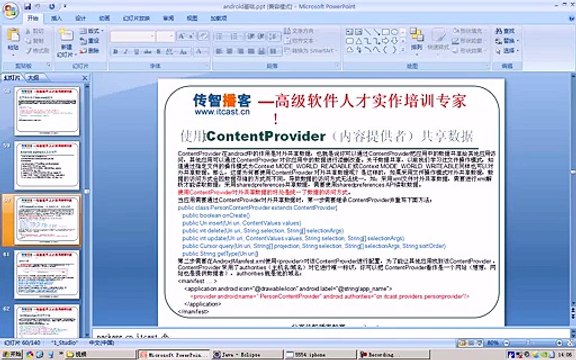
Task: Select the isosceles triangle shape
Action: [x=359, y=41]
